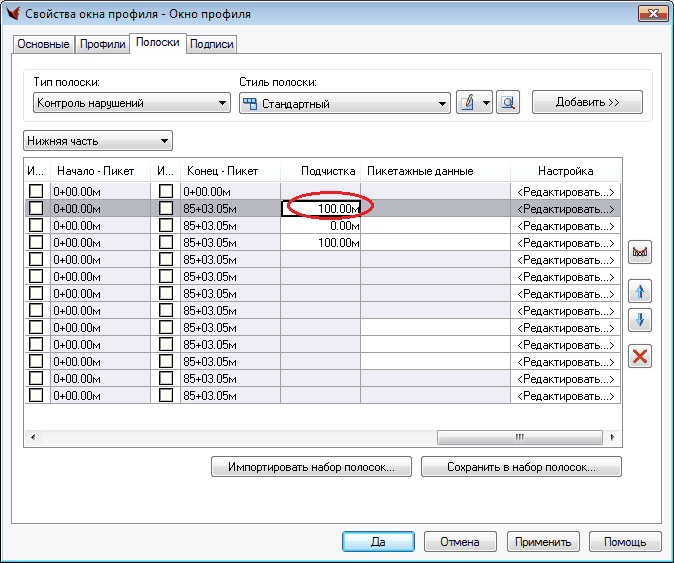Toggle the second row's end station checkbox
This screenshot has height=563, width=674.
pos(166,208)
